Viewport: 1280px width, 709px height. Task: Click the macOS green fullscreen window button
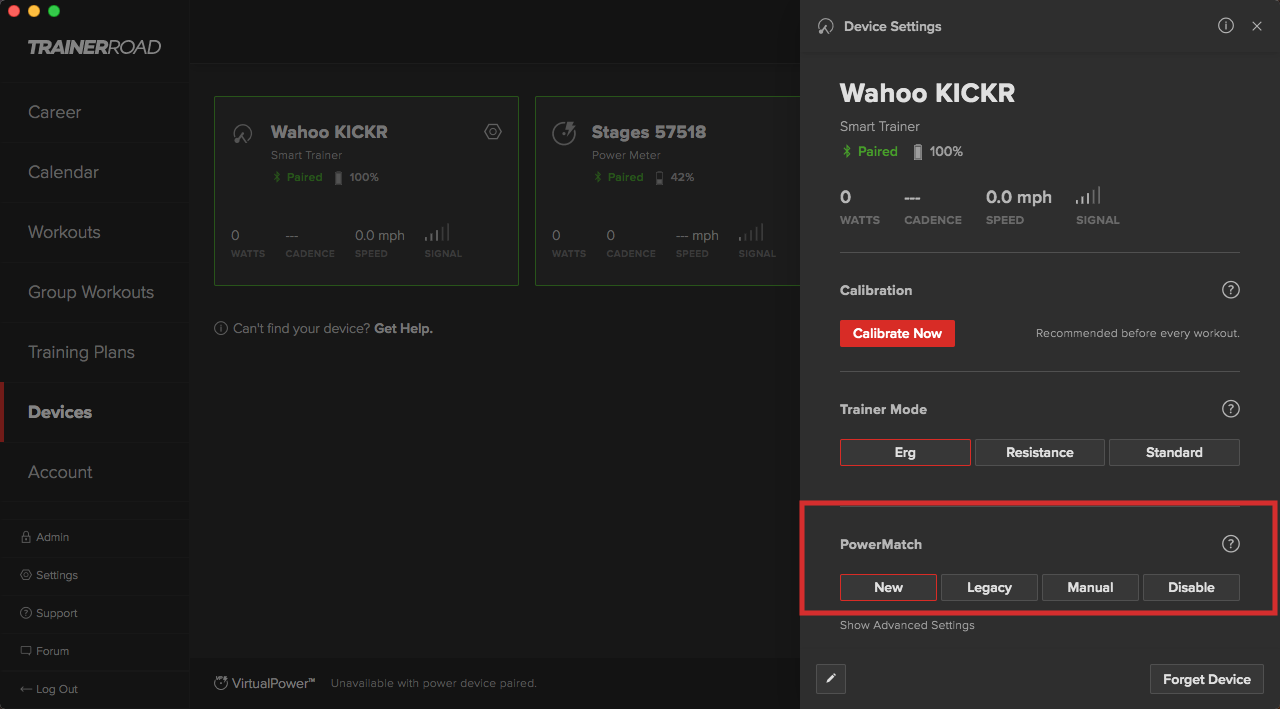click(54, 11)
